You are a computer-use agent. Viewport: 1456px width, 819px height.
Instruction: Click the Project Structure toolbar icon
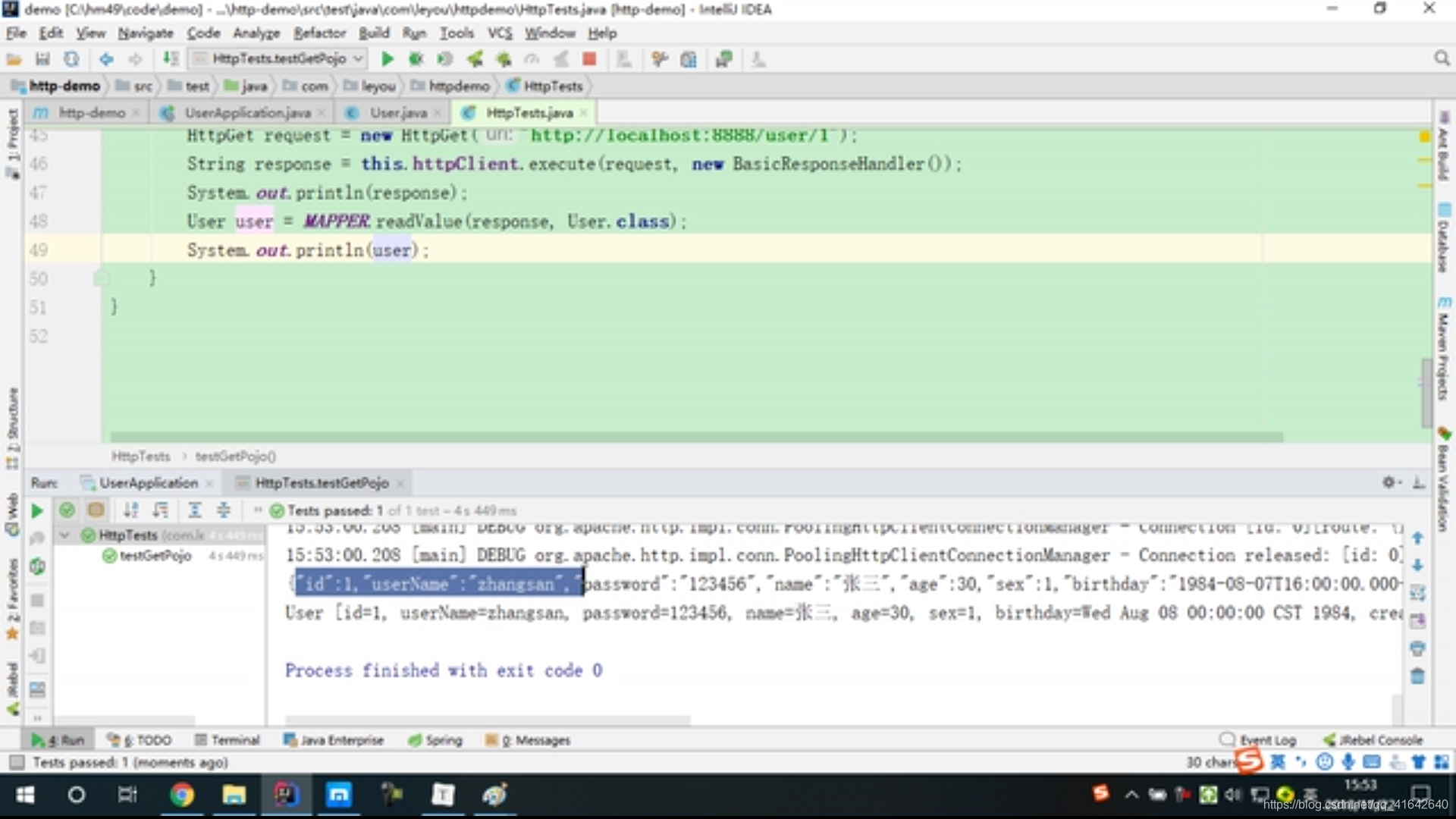pos(689,59)
